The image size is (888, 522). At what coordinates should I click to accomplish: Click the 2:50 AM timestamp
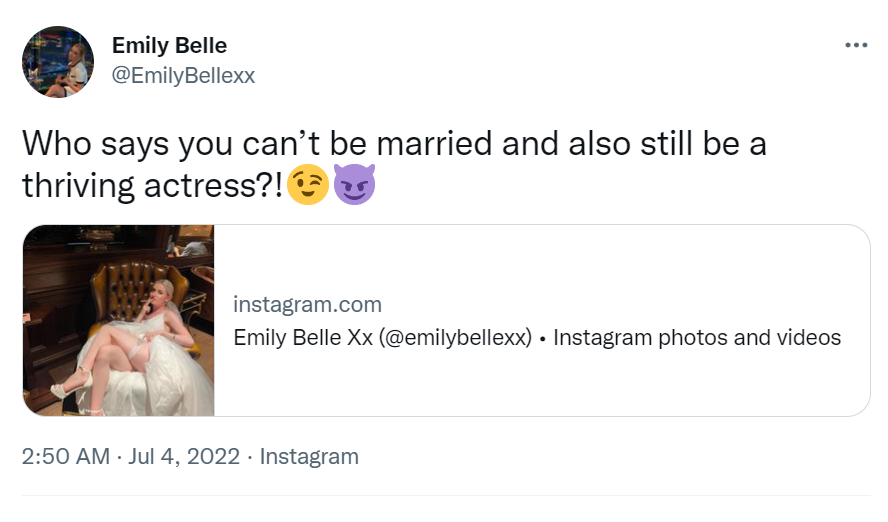[x=65, y=456]
